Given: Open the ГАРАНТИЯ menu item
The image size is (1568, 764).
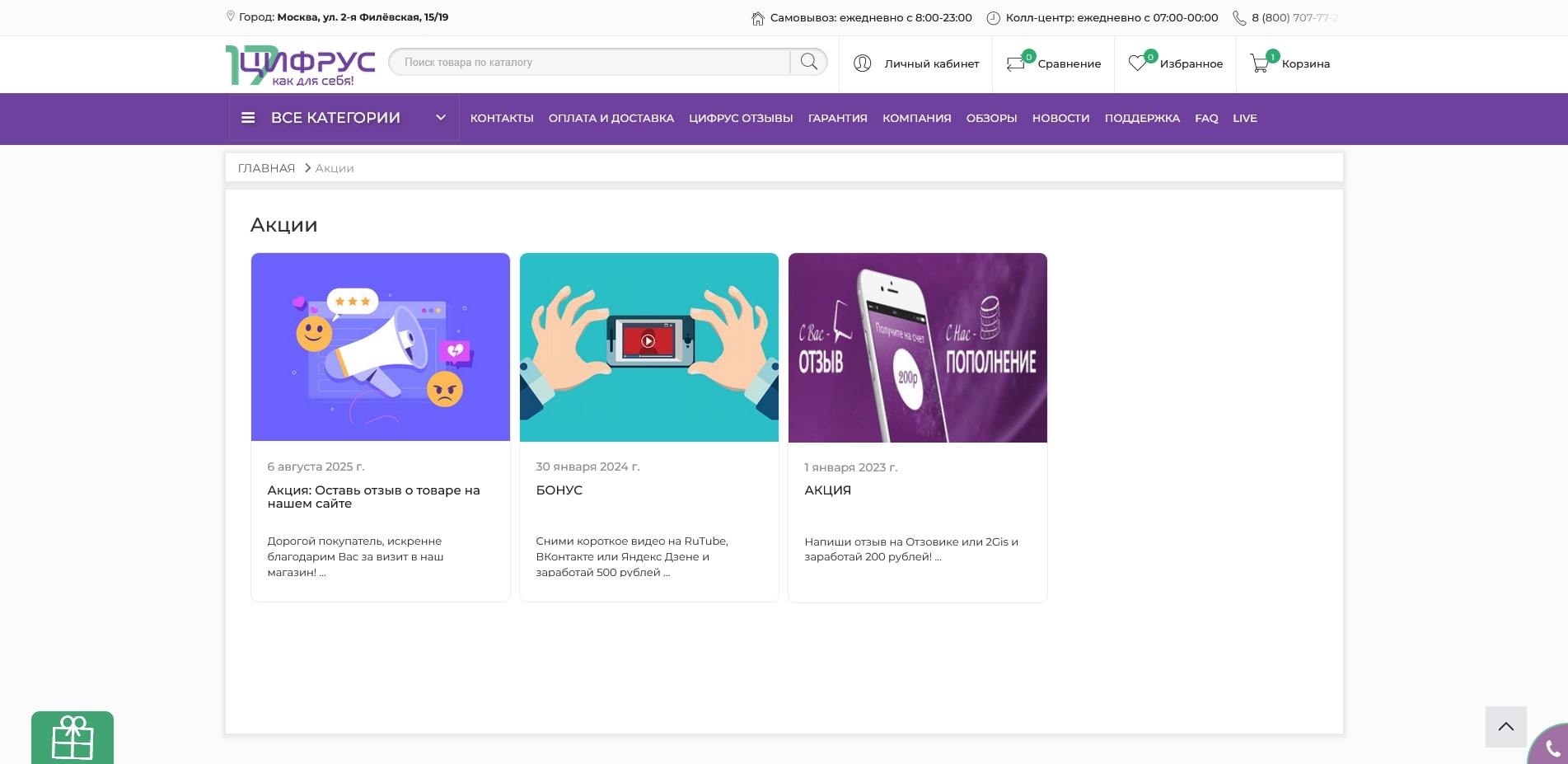Looking at the screenshot, I should pos(837,119).
